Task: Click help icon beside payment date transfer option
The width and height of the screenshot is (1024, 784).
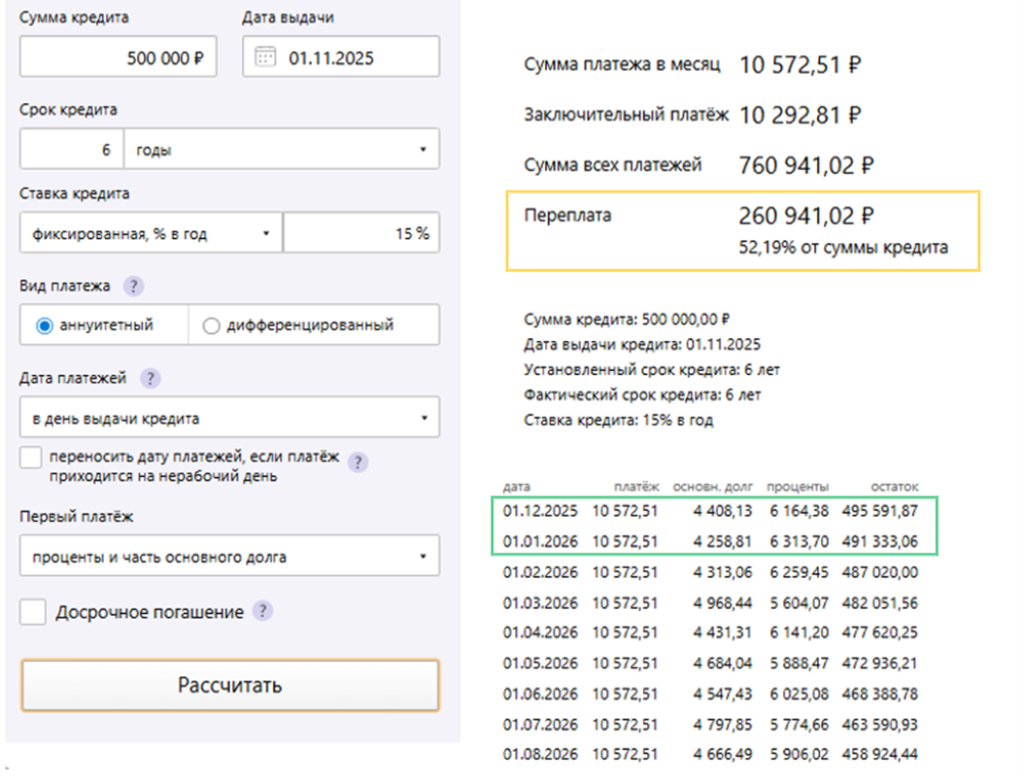Action: [357, 462]
